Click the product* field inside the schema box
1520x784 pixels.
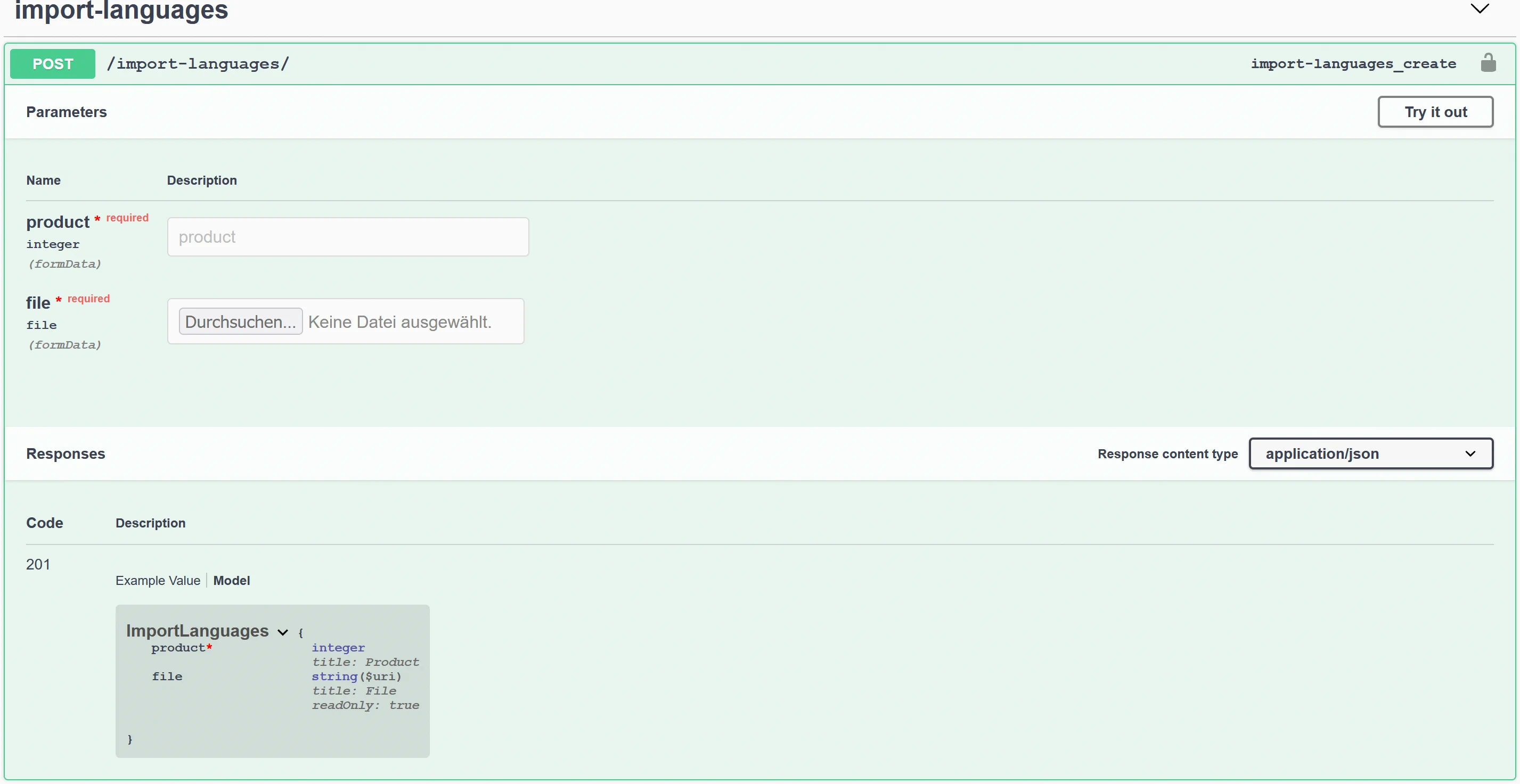pos(181,647)
